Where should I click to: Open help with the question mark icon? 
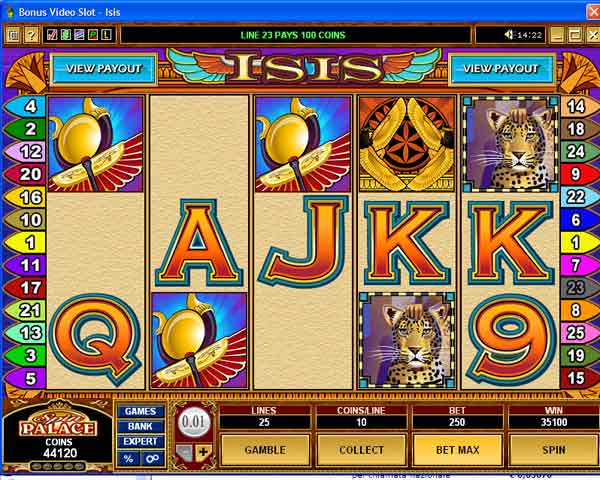pos(31,35)
